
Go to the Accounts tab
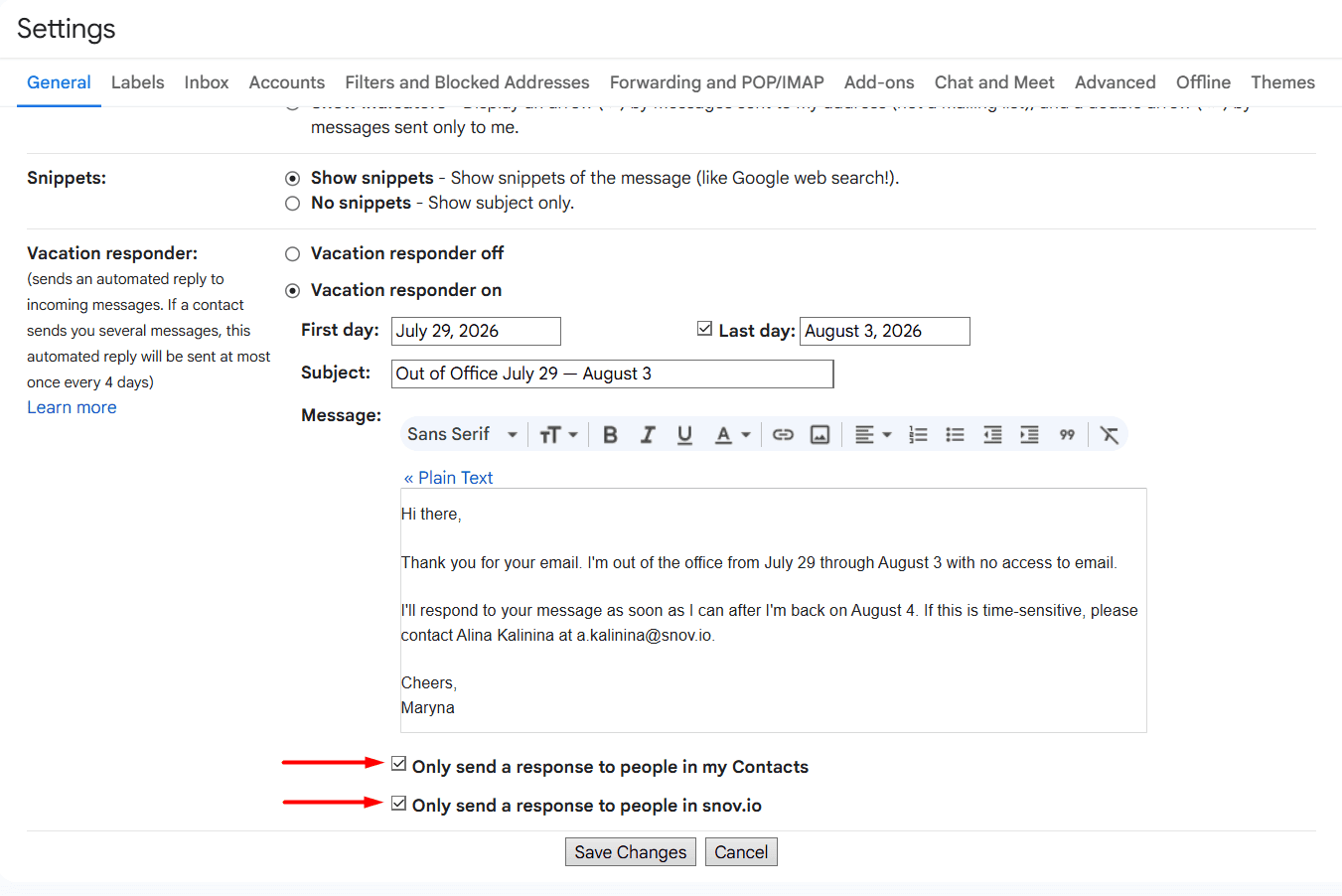click(x=287, y=82)
